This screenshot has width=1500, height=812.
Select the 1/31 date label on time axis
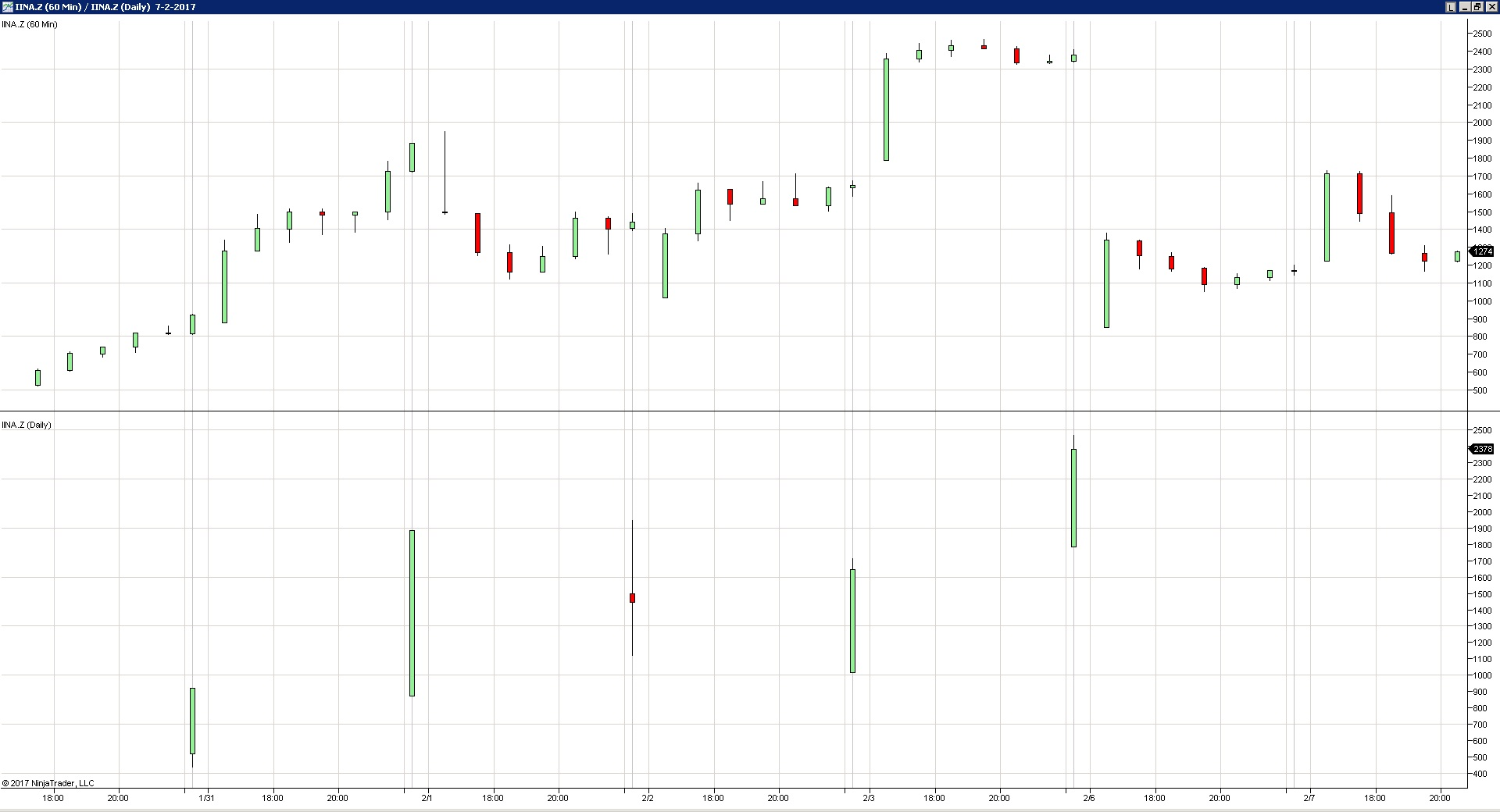[x=206, y=798]
